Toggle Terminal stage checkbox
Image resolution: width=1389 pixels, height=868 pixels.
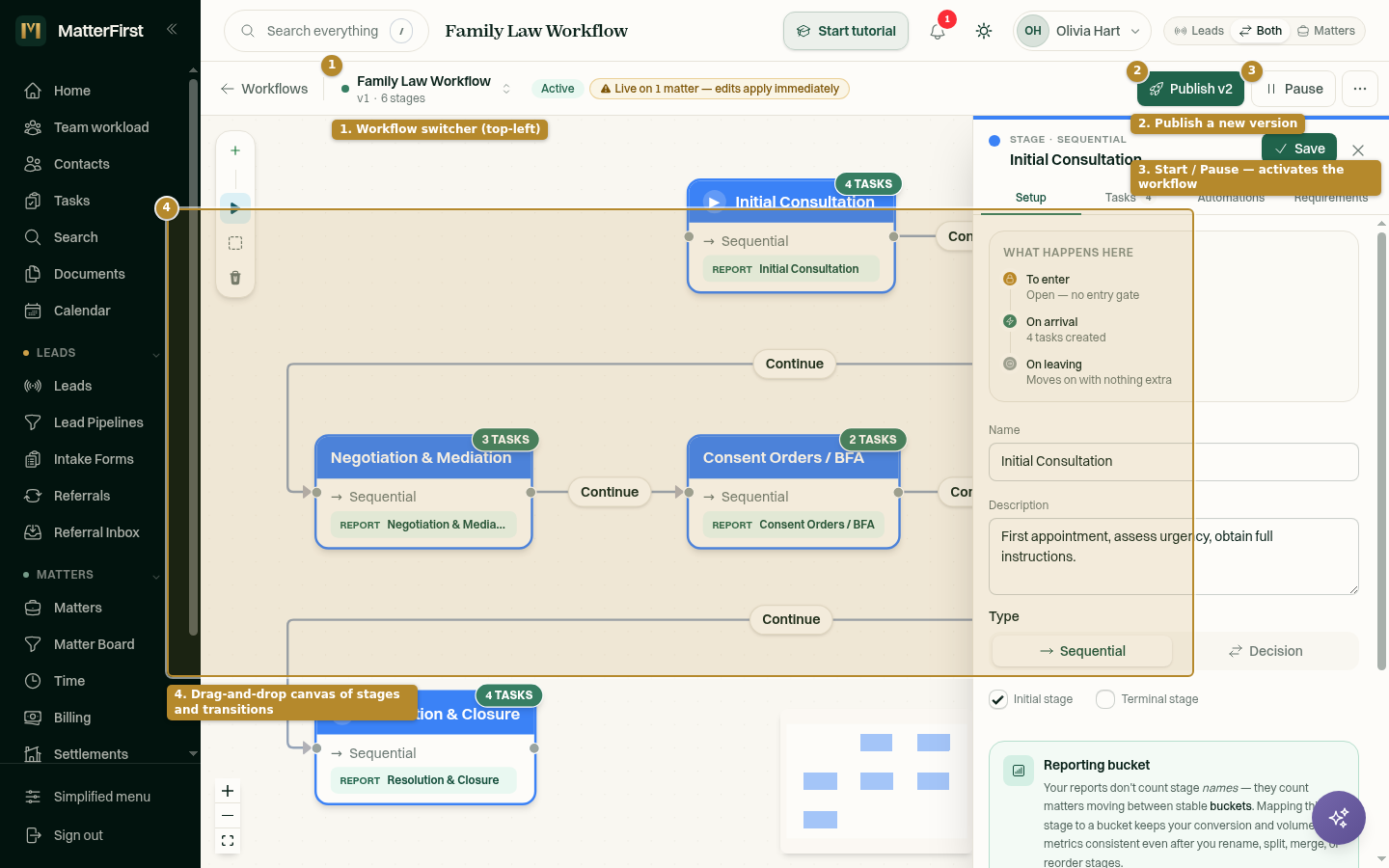tap(1105, 699)
